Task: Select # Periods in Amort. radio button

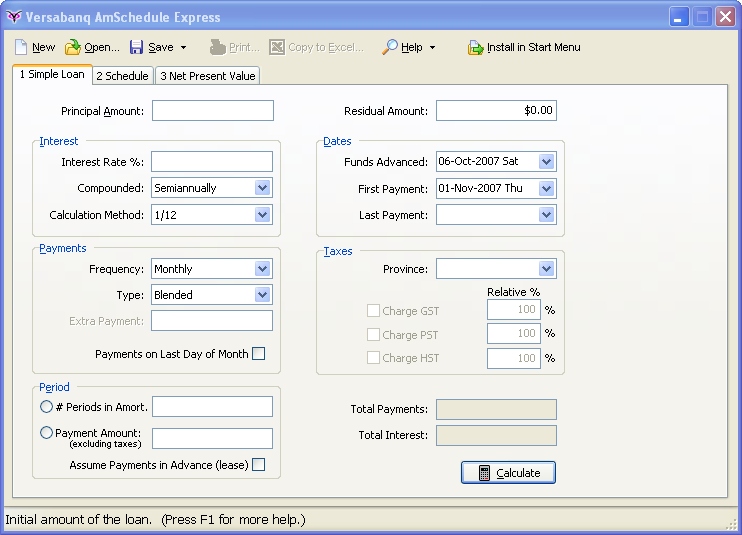Action: pyautogui.click(x=46, y=407)
